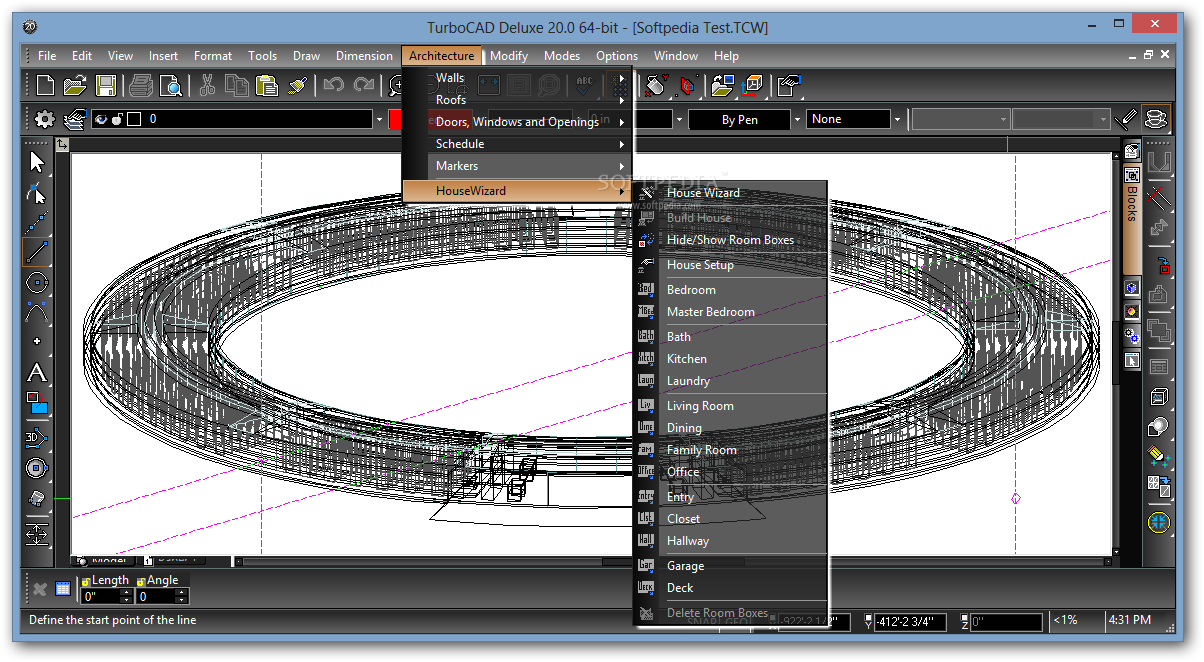This screenshot has width=1204, height=662.
Task: Click the clock showing 4:31 PM
Action: [x=1129, y=621]
